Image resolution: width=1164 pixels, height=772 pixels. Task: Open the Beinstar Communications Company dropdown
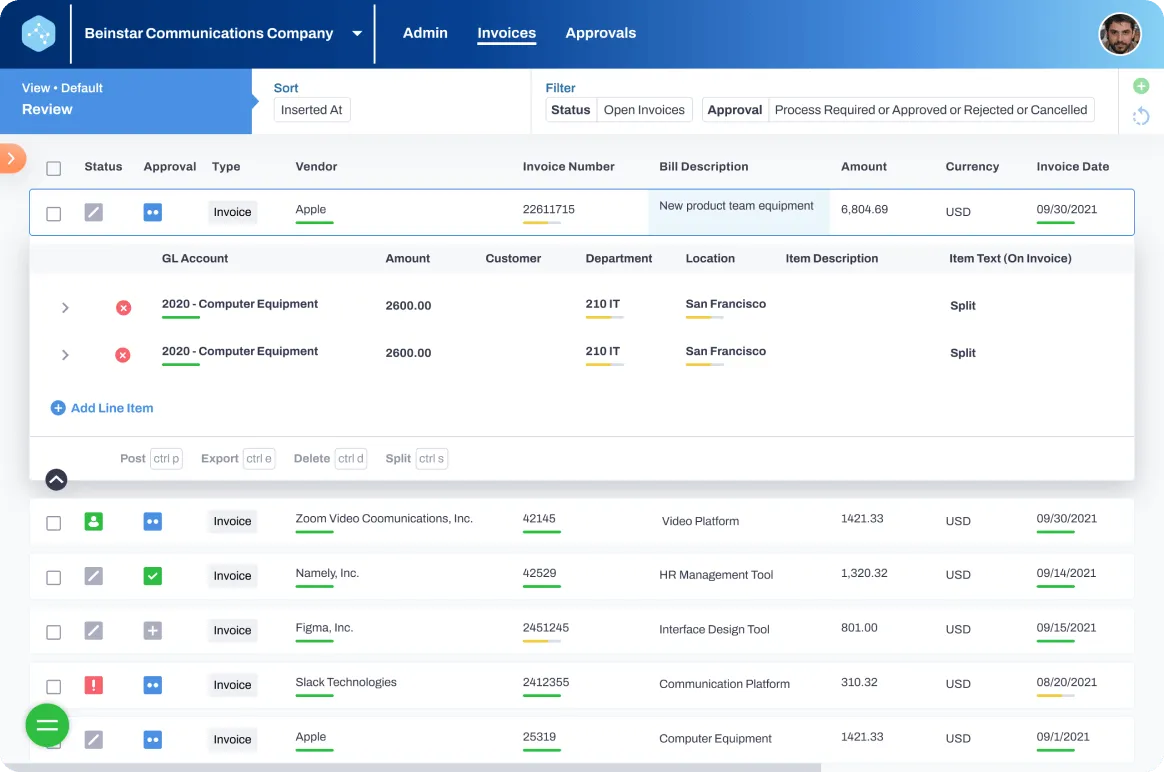pos(357,34)
